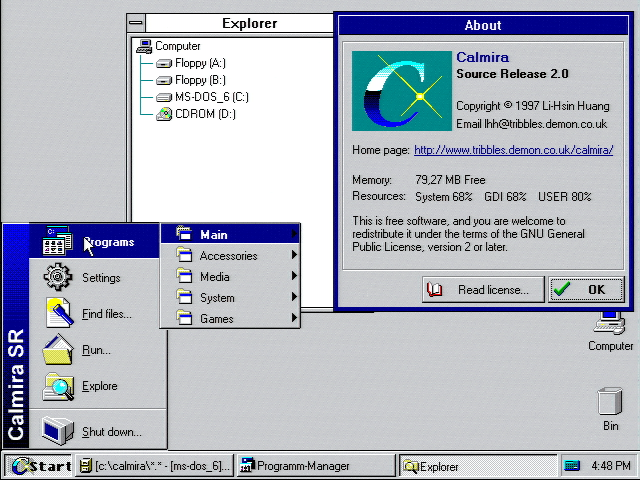Select the Main program group
Image resolution: width=640 pixels, height=480 pixels.
tap(213, 235)
